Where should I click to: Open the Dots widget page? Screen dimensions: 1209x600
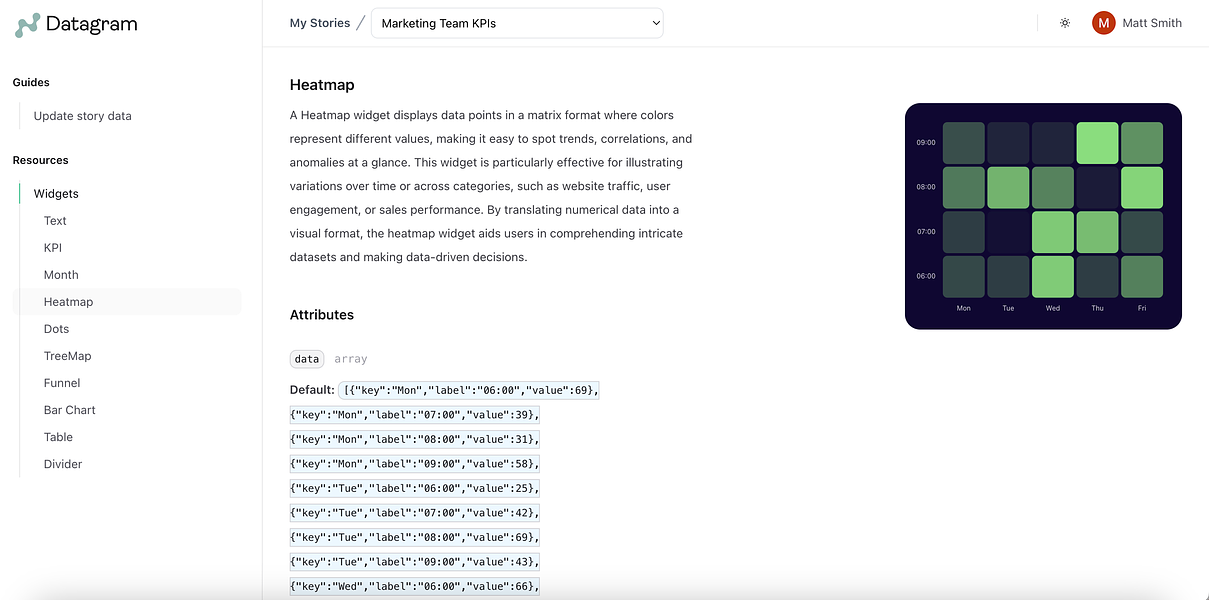[x=57, y=329]
